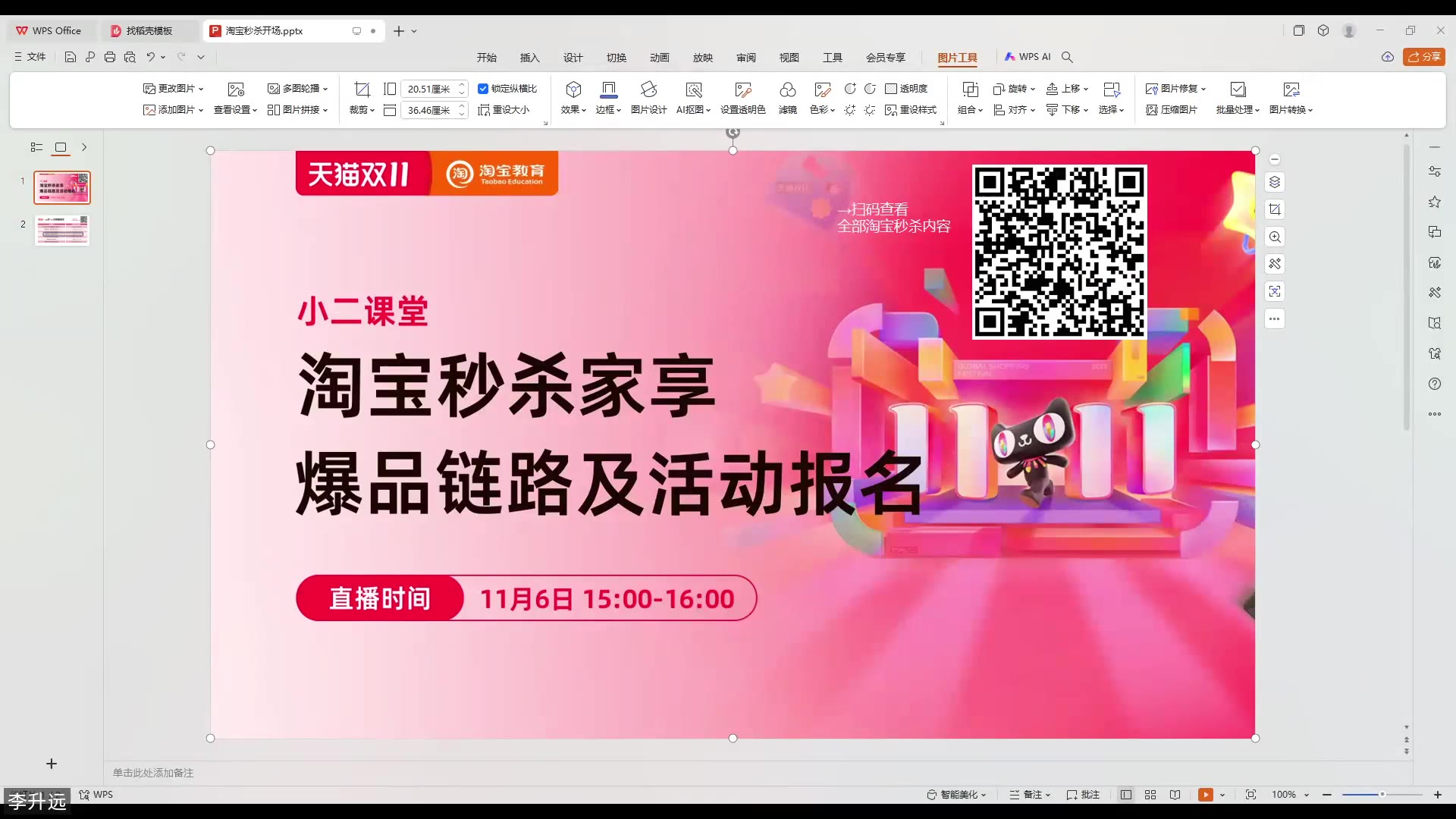Select slide 2 thumbnail
Image resolution: width=1456 pixels, height=819 pixels.
click(61, 230)
